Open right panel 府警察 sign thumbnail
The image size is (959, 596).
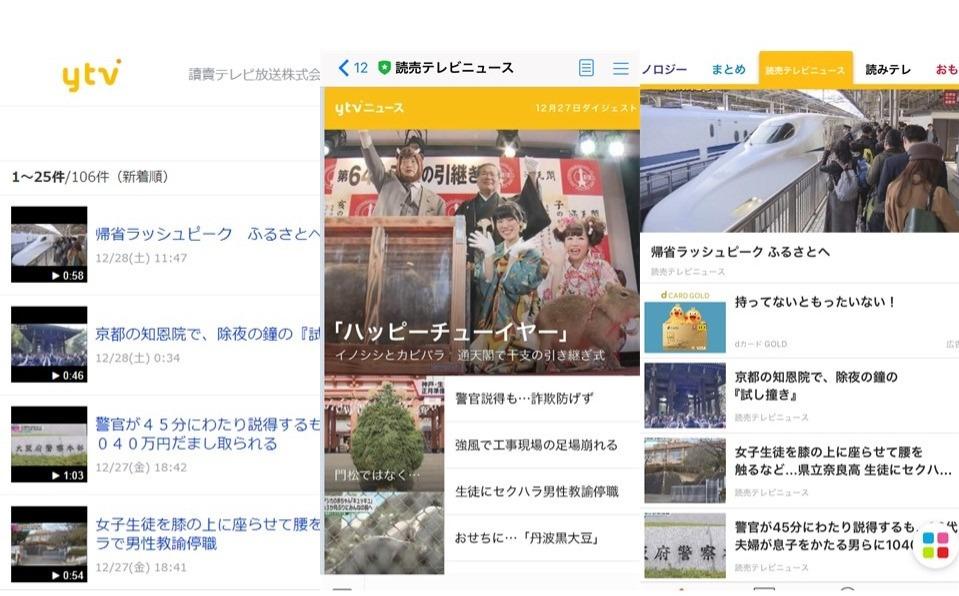coord(685,545)
